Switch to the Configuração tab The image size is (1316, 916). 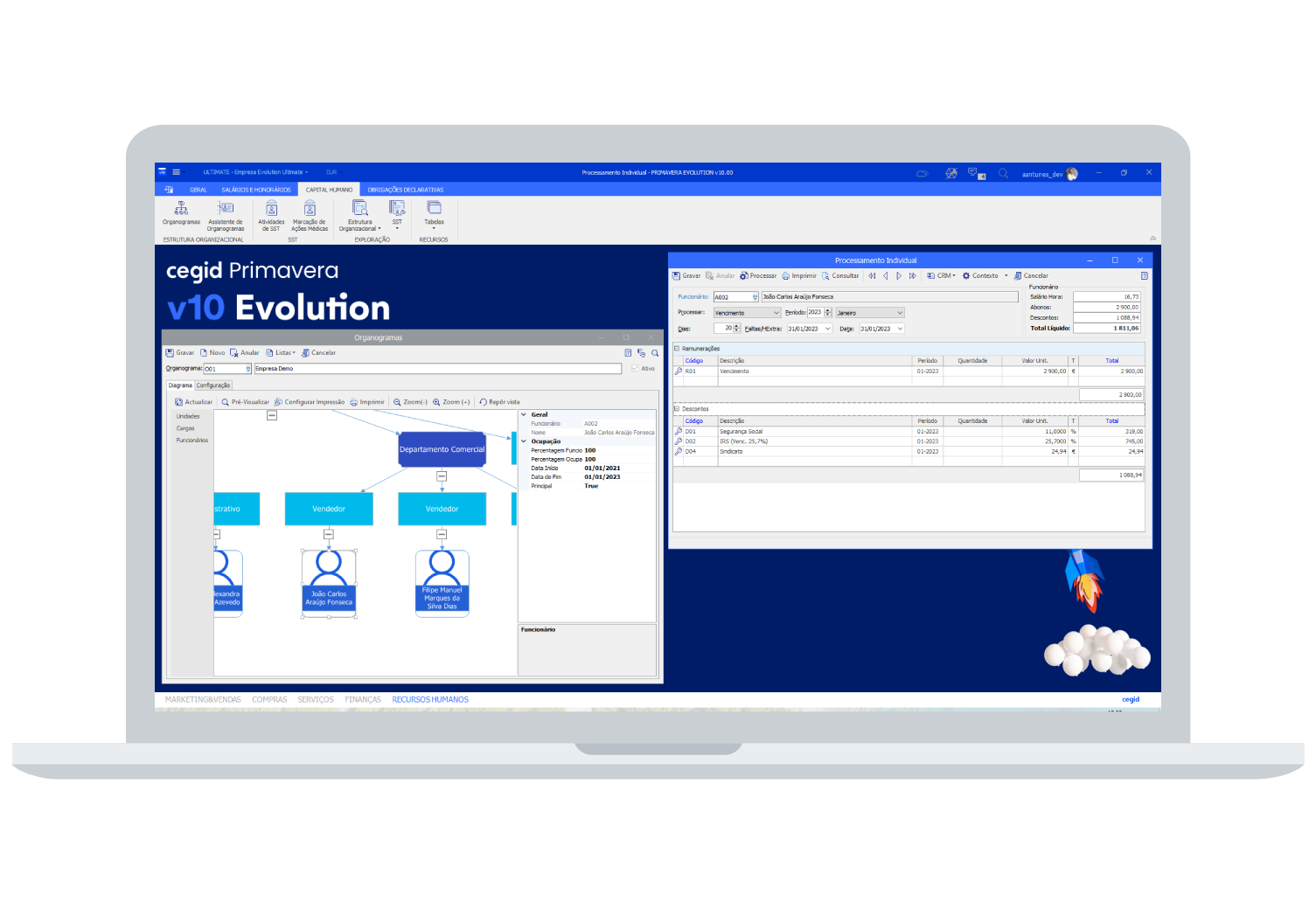click(x=213, y=385)
